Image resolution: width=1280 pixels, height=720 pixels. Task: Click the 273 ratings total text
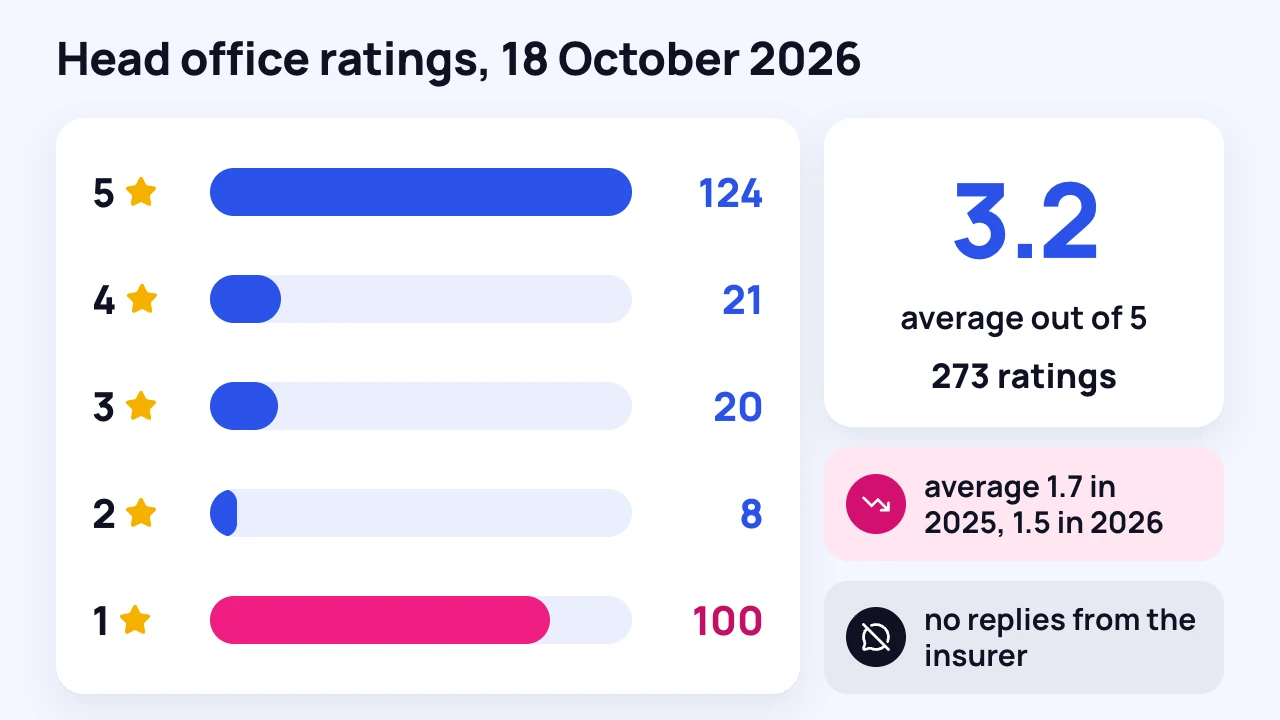point(1024,376)
